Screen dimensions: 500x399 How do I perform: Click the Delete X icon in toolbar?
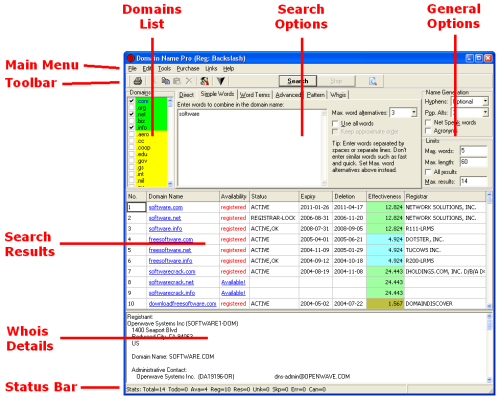tap(189, 81)
